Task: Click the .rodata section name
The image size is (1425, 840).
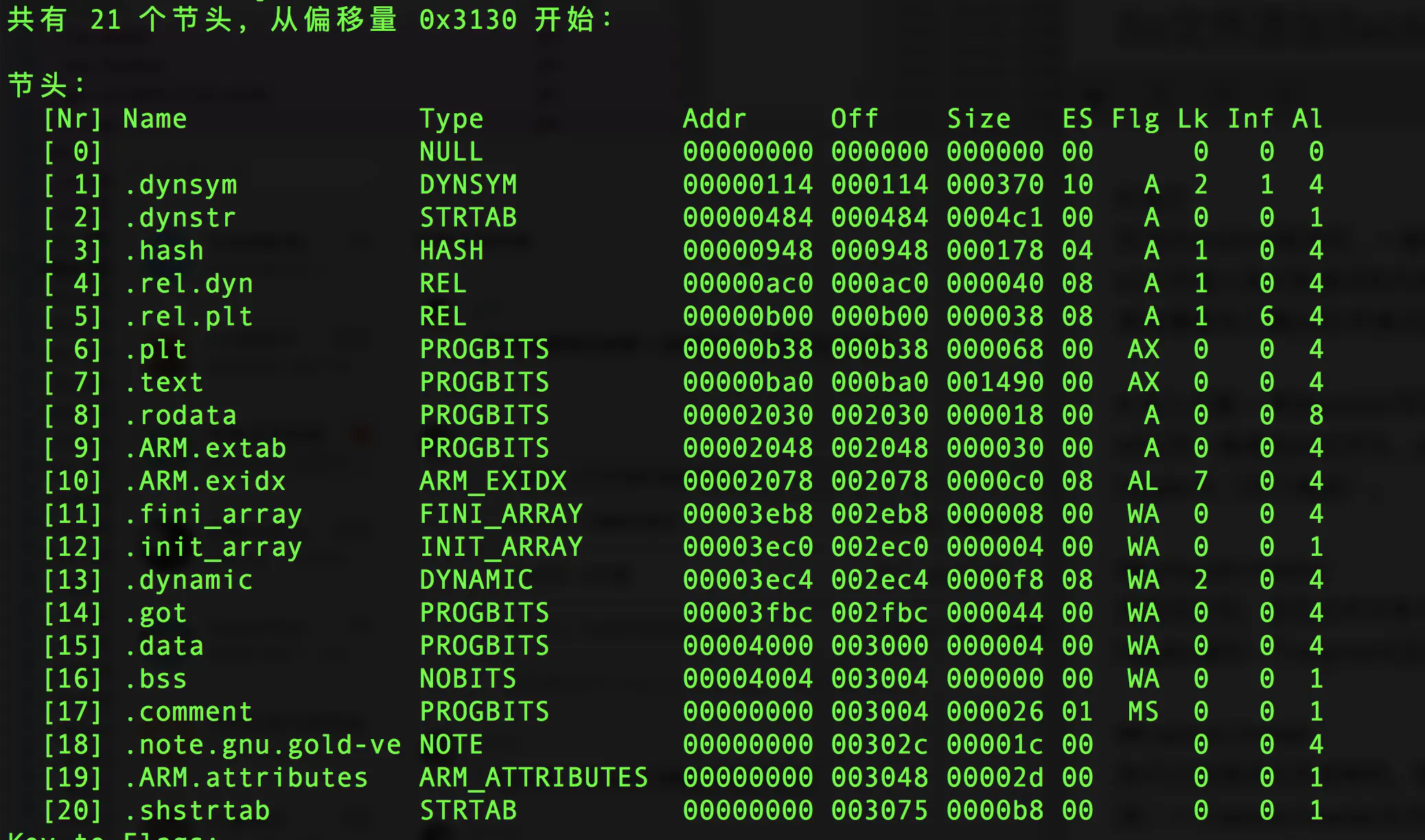Action: (x=181, y=415)
